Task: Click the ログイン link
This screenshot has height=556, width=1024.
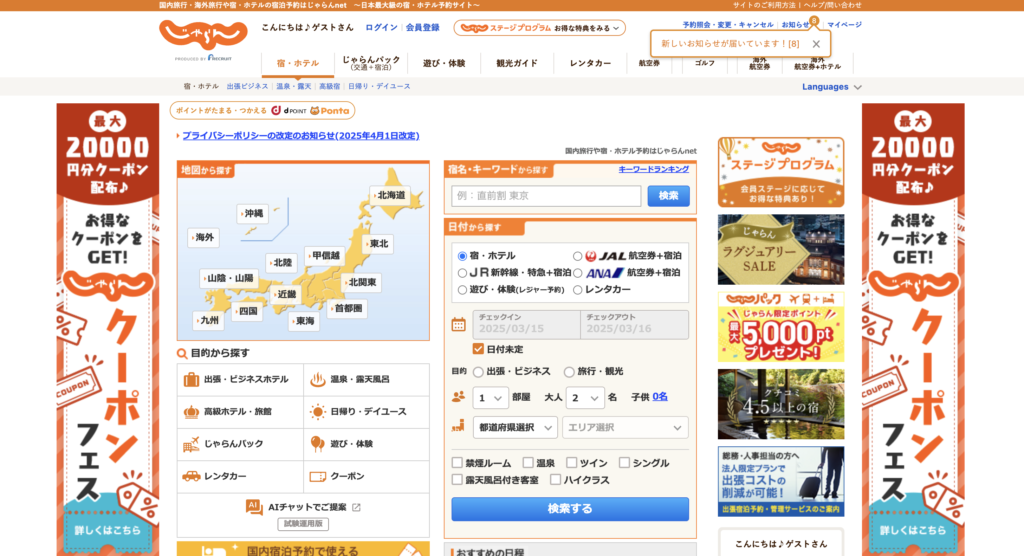Action: tap(381, 27)
